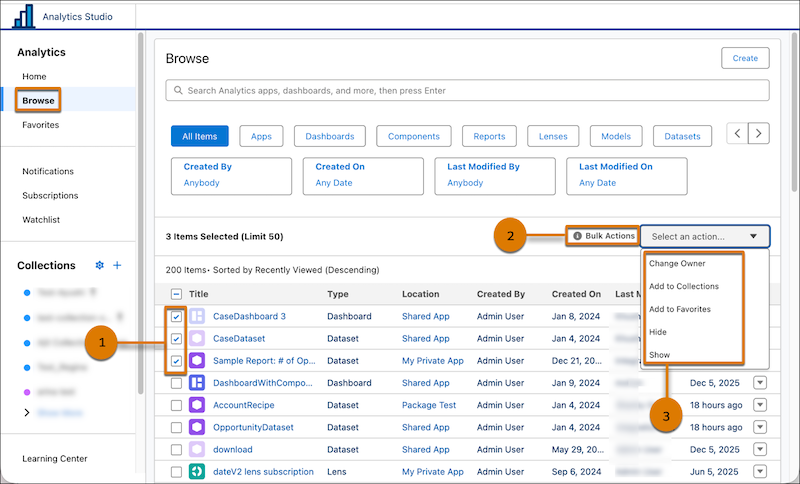The height and width of the screenshot is (484, 800).
Task: Open the Created On date filter
Action: pos(363,176)
